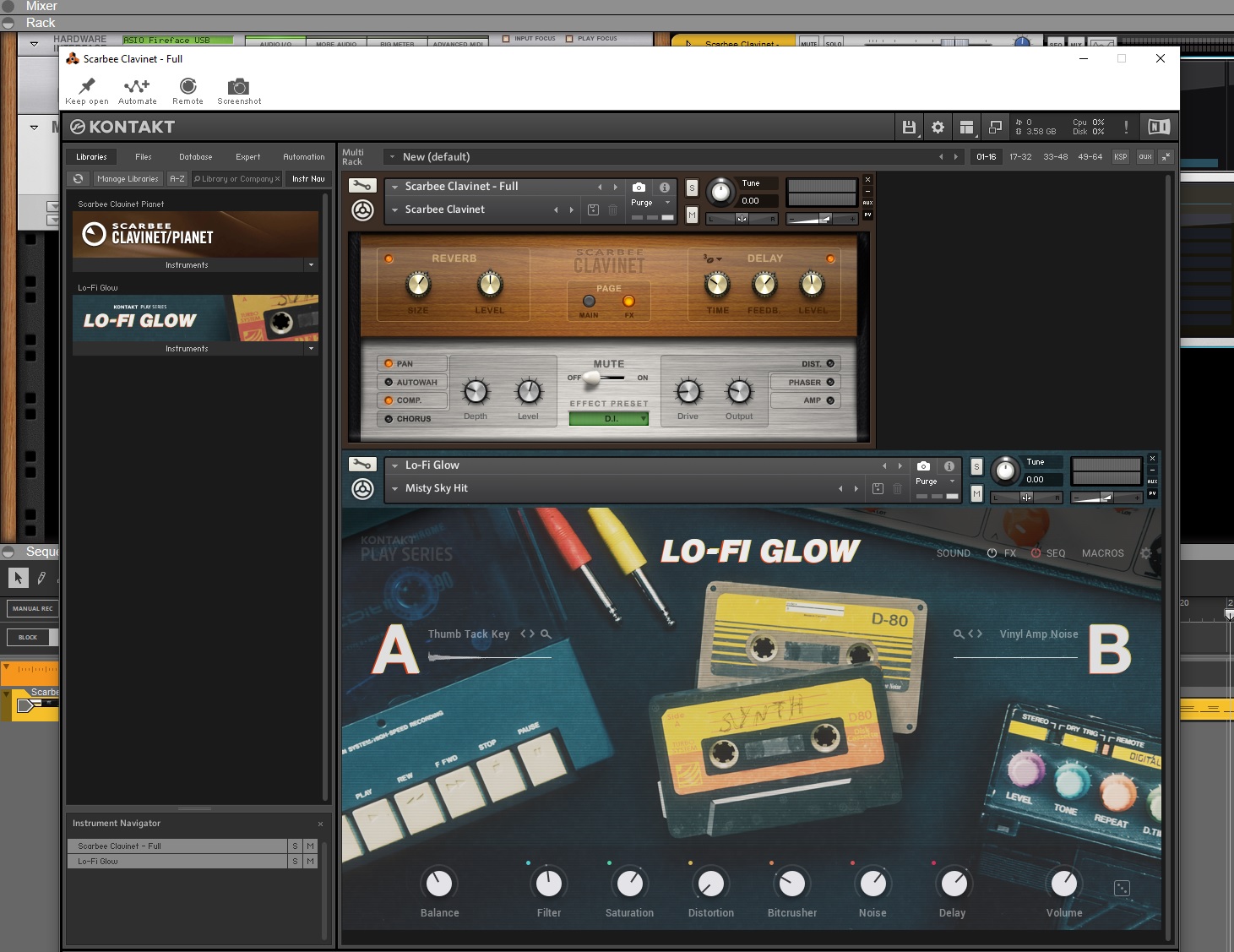Enable the PAN effect button

pyautogui.click(x=412, y=363)
